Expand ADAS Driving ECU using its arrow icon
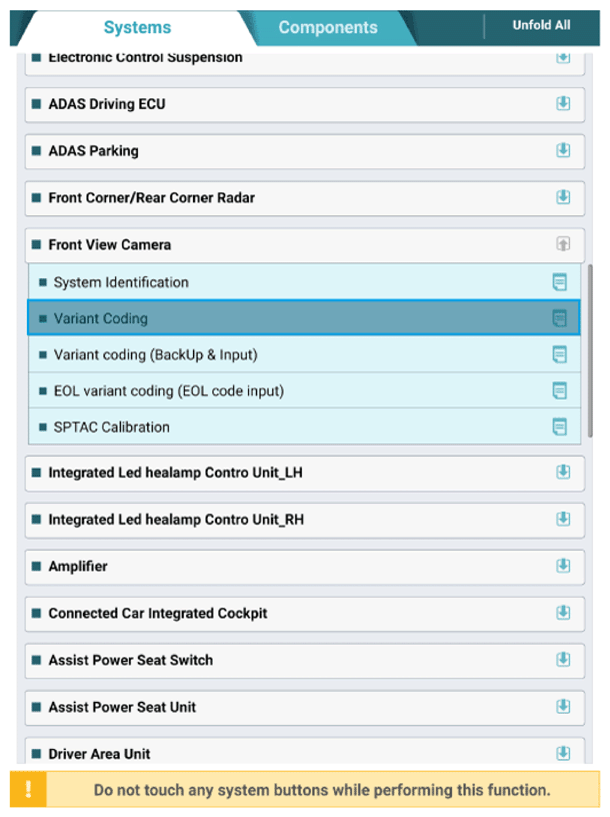This screenshot has height=817, width=610. pyautogui.click(x=563, y=104)
